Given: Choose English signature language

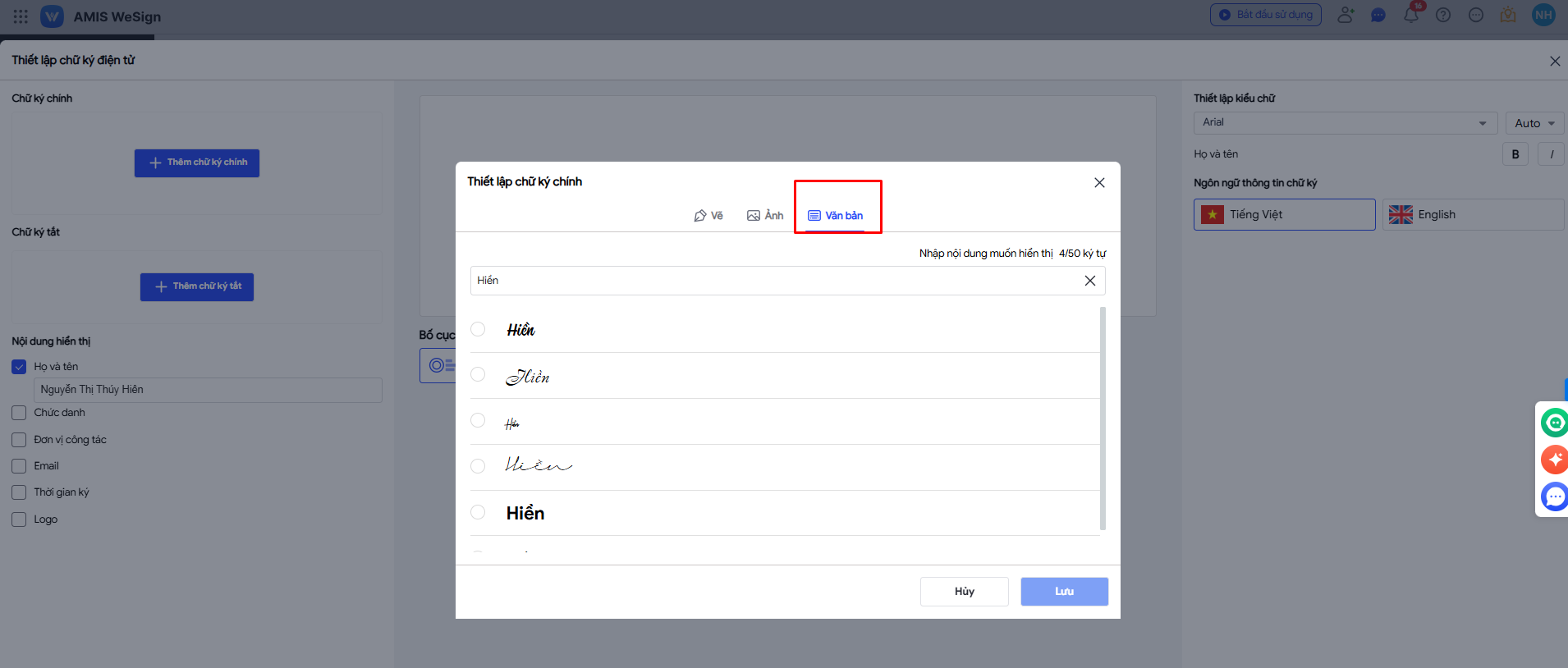Looking at the screenshot, I should [1474, 214].
